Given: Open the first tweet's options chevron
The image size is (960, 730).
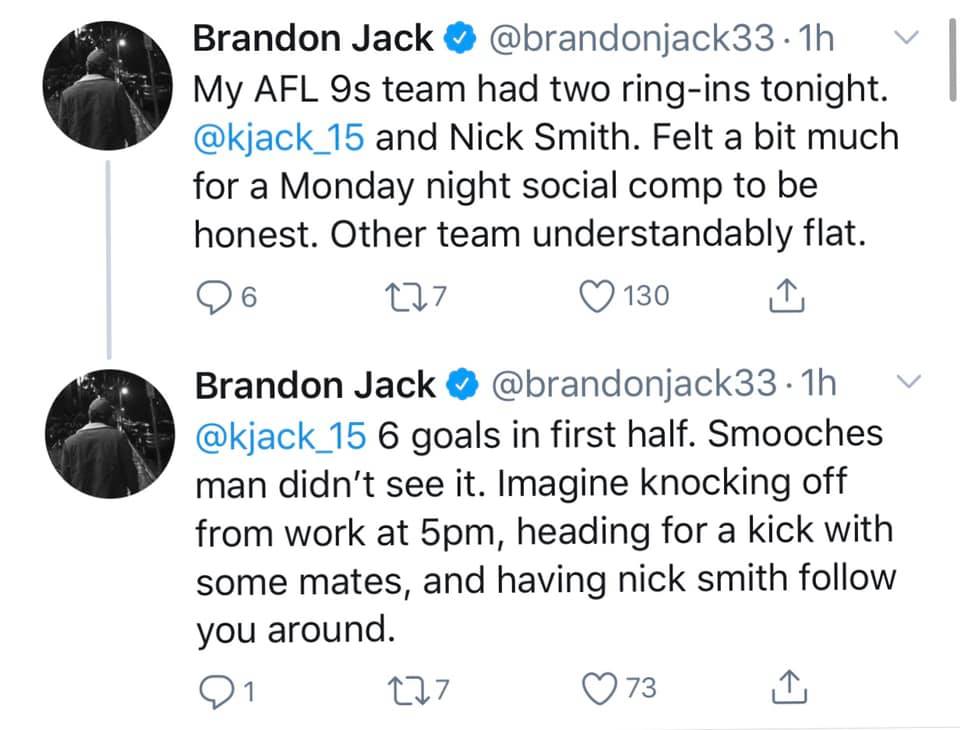Looking at the screenshot, I should click(x=906, y=37).
